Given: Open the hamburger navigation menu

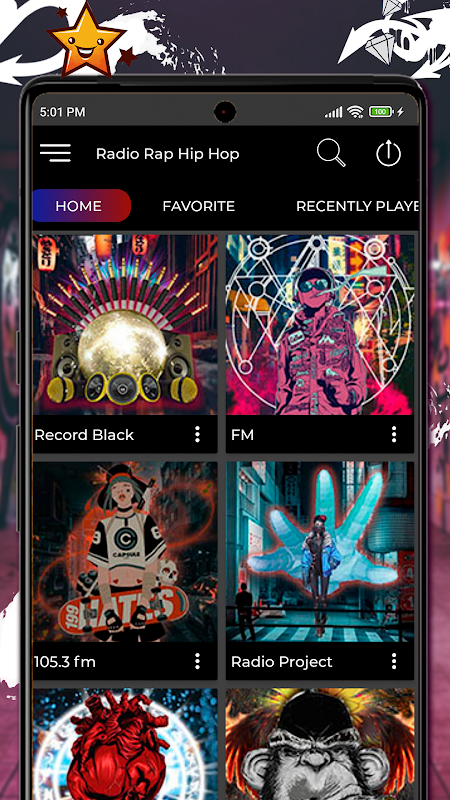Looking at the screenshot, I should [x=56, y=153].
